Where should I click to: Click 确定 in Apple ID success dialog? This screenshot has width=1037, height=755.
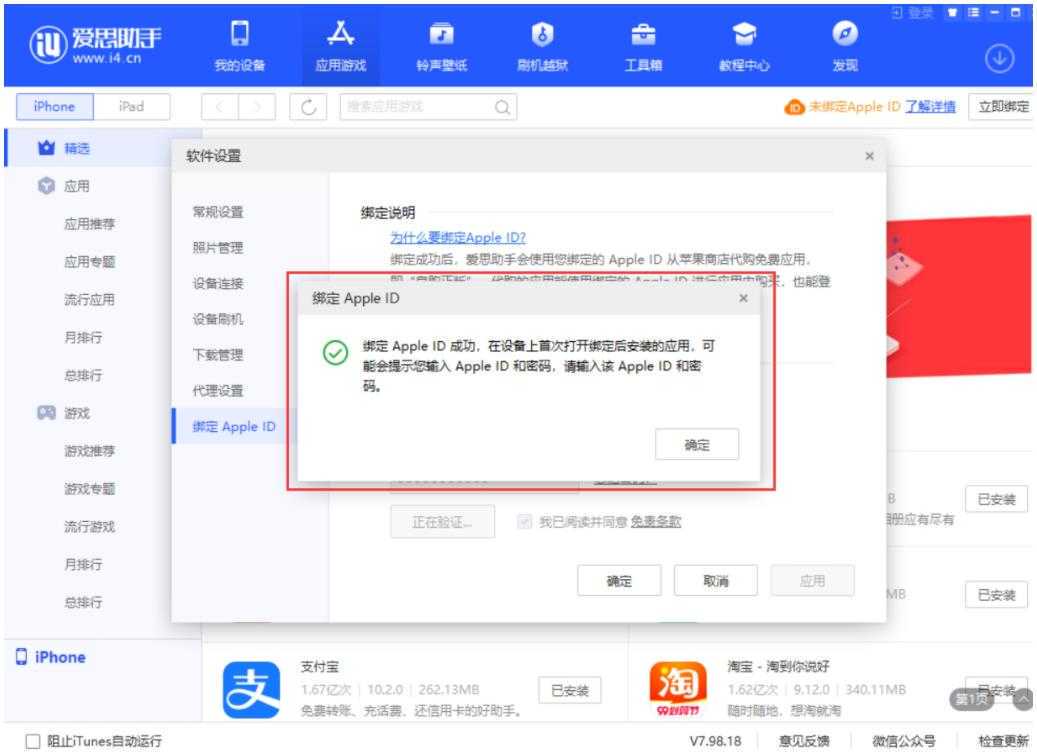[697, 446]
